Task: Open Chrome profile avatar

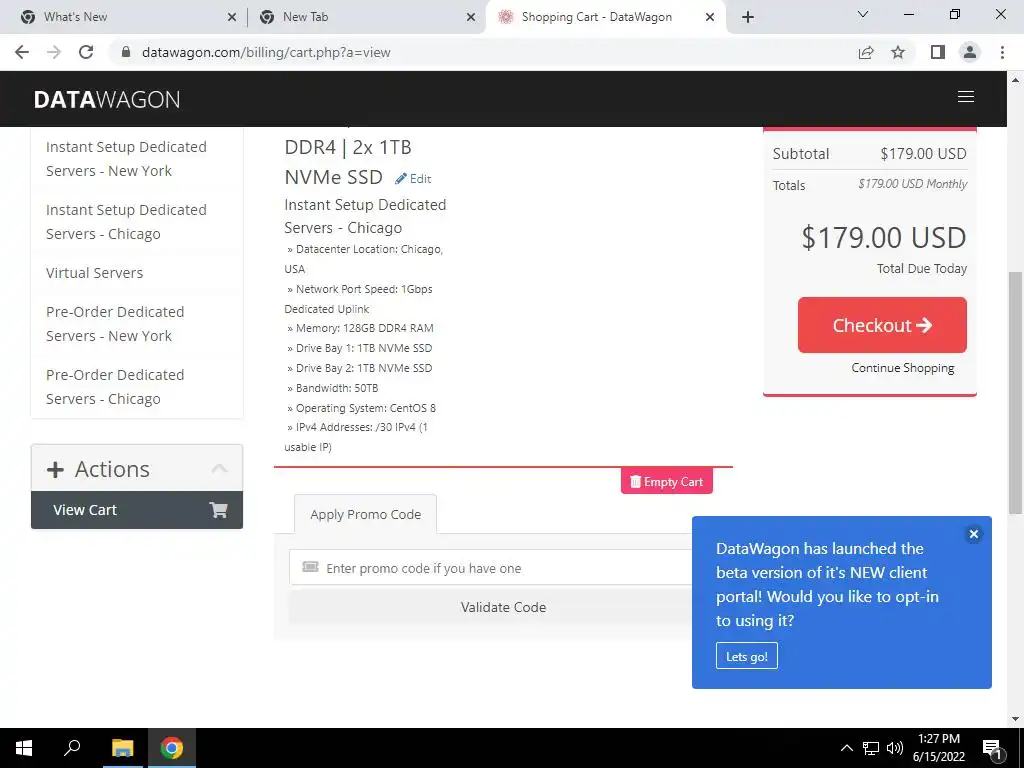Action: (970, 52)
